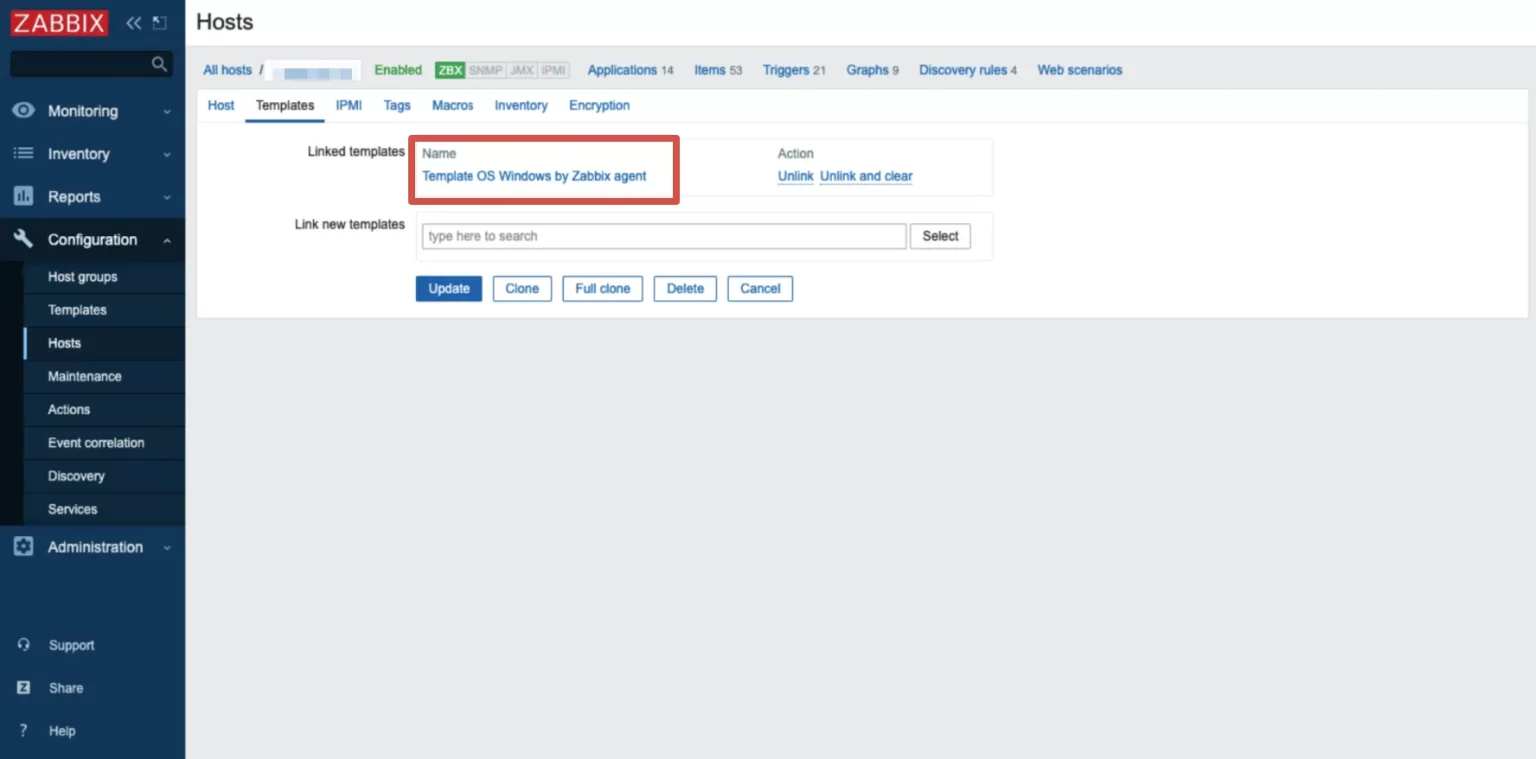1536x759 pixels.
Task: Click the Inventory list icon
Action: click(23, 154)
